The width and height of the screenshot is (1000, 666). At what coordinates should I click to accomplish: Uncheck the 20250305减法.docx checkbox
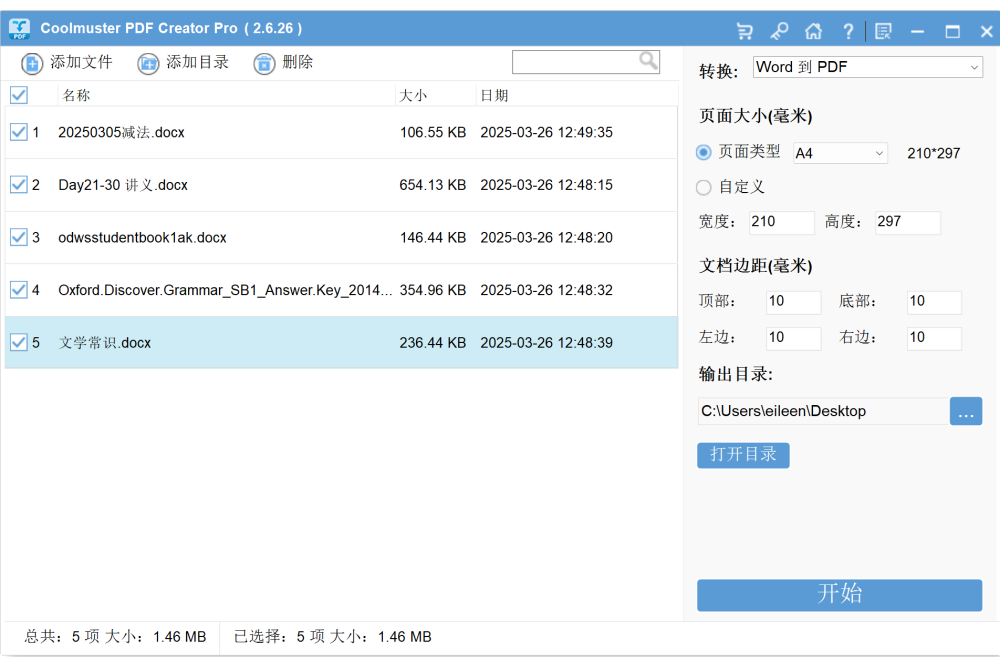click(x=19, y=132)
